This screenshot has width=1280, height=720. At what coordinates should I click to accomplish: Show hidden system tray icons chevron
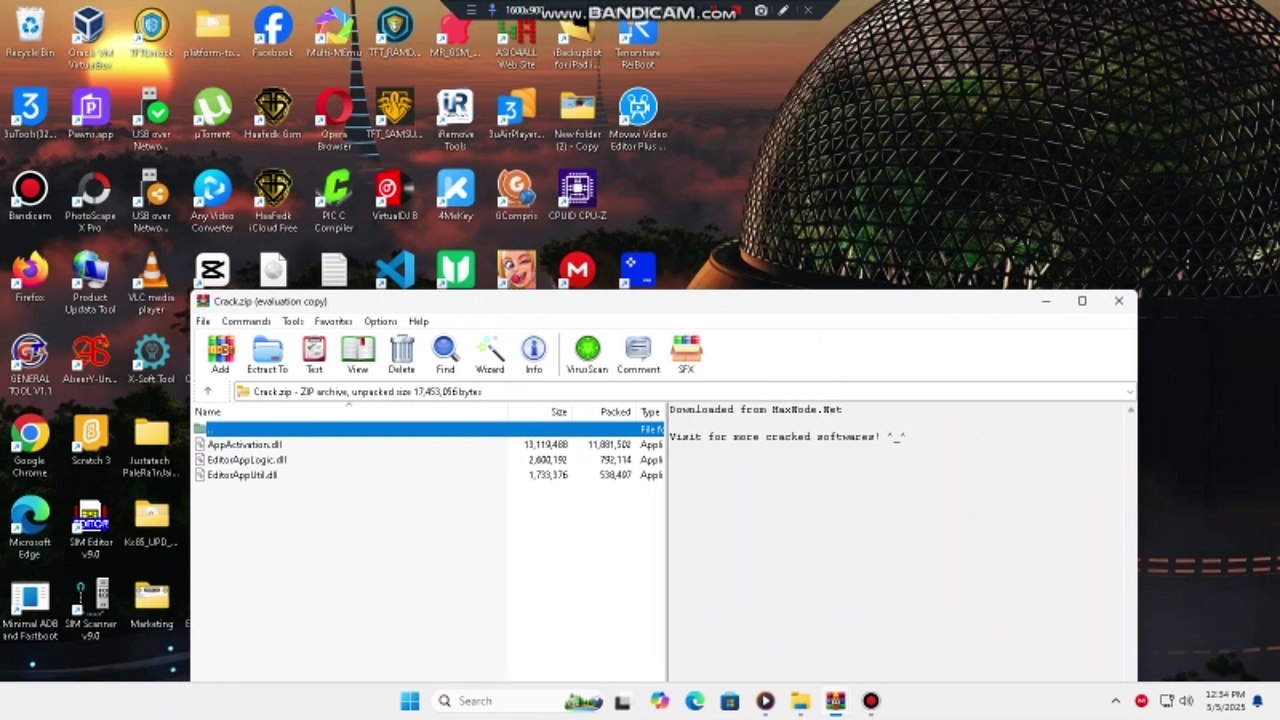[x=1116, y=701]
